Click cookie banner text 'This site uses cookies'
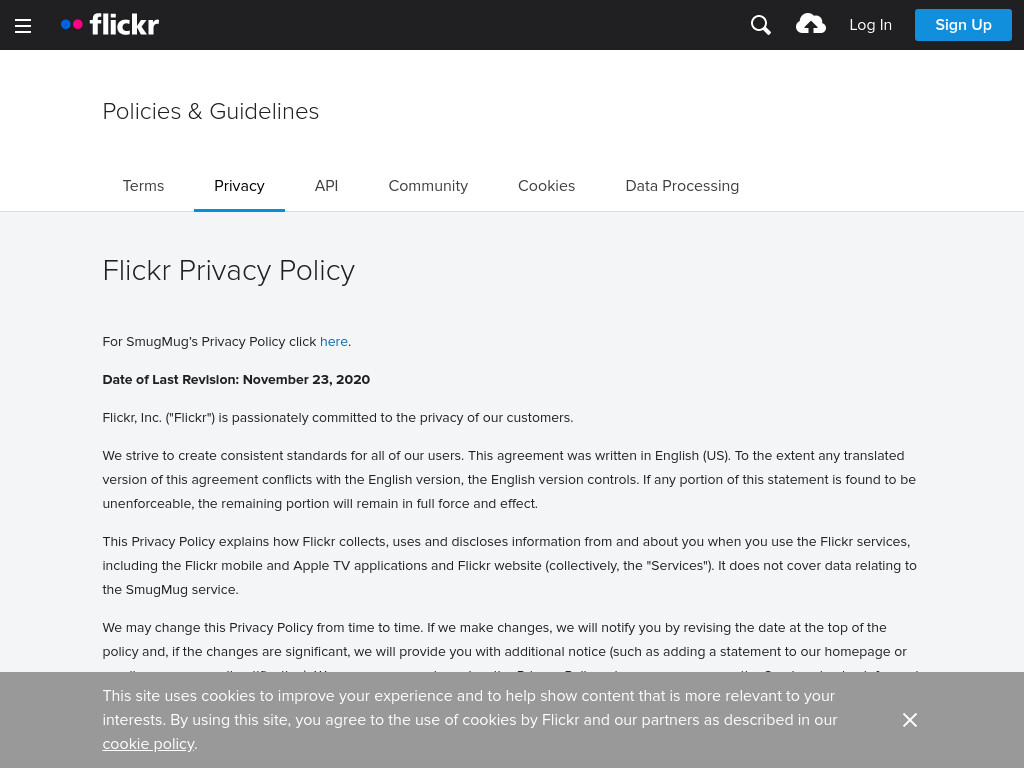Viewport: 1024px width, 768px height. [470, 720]
